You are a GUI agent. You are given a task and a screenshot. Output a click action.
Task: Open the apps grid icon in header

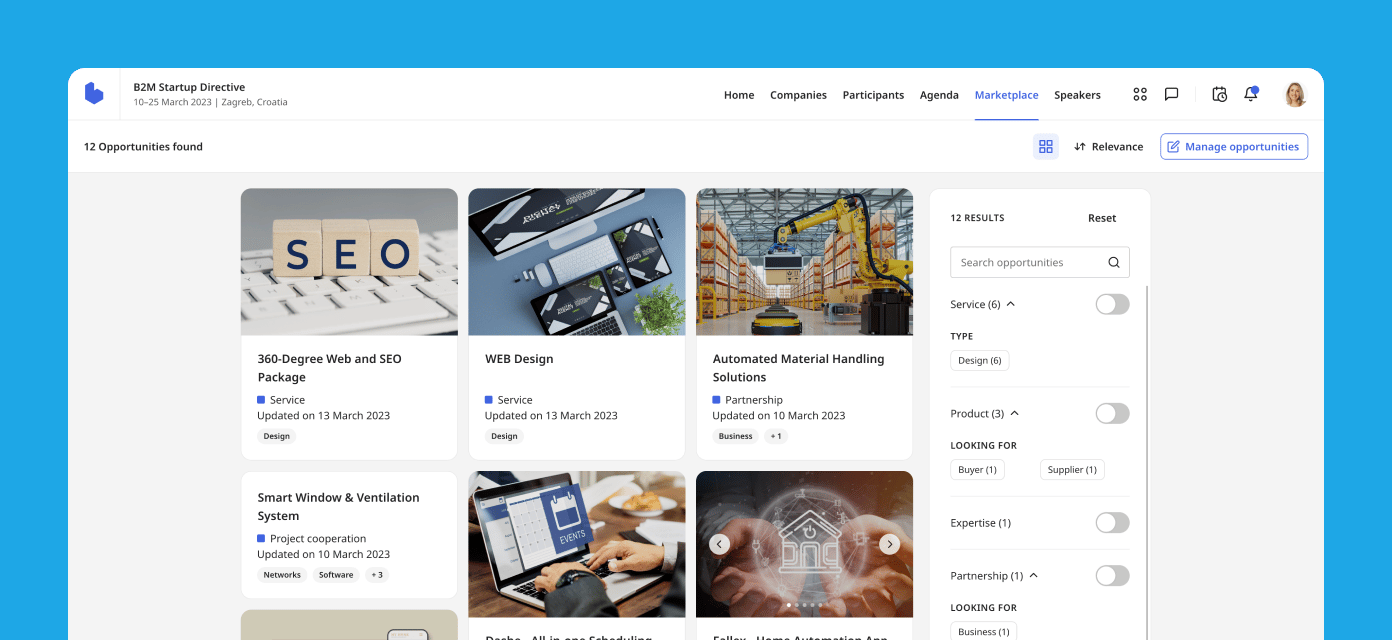(1140, 94)
